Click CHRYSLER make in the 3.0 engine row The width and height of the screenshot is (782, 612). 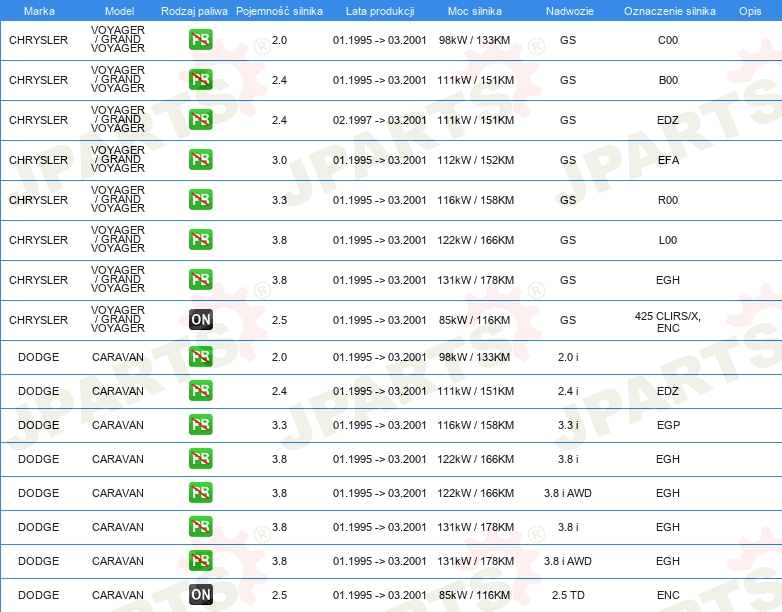[x=38, y=160]
